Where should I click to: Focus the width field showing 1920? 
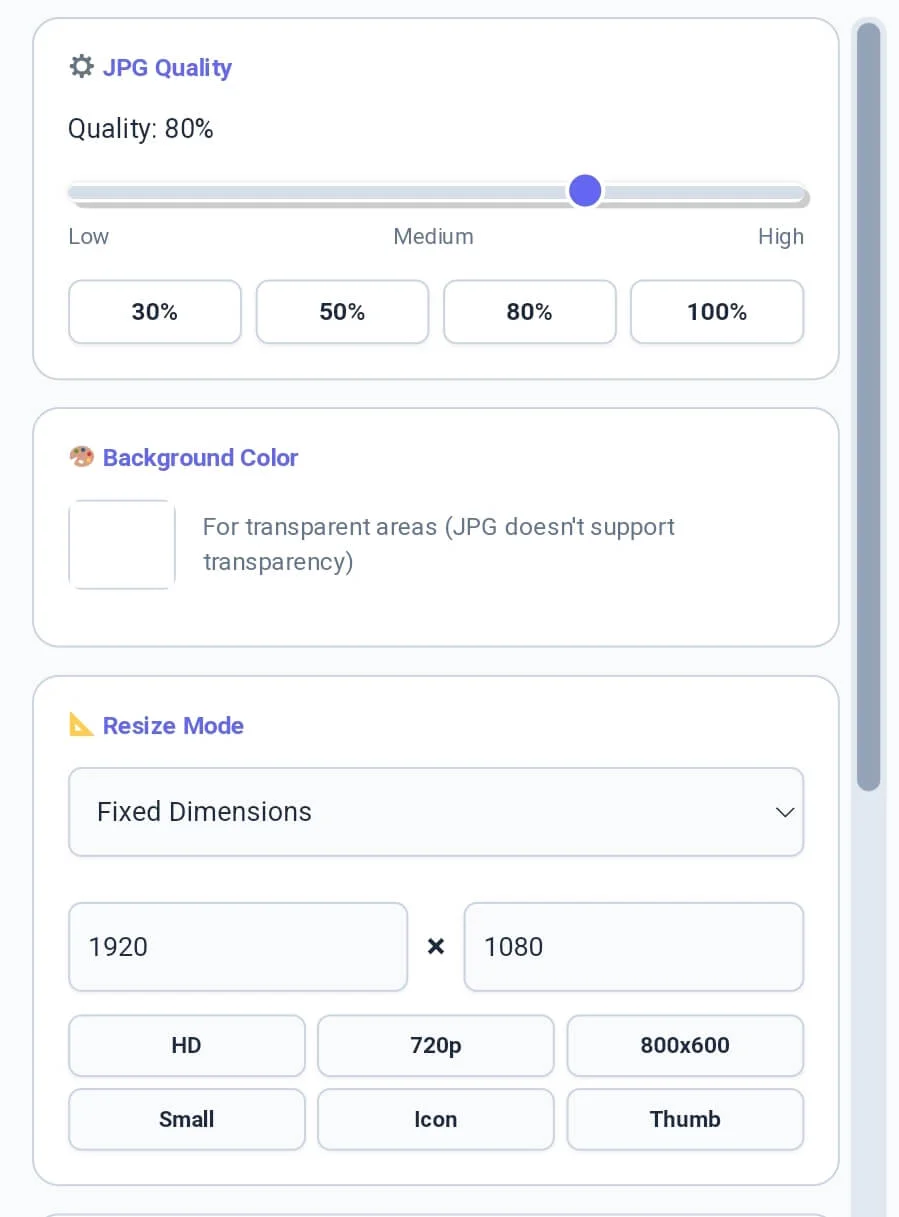[238, 947]
